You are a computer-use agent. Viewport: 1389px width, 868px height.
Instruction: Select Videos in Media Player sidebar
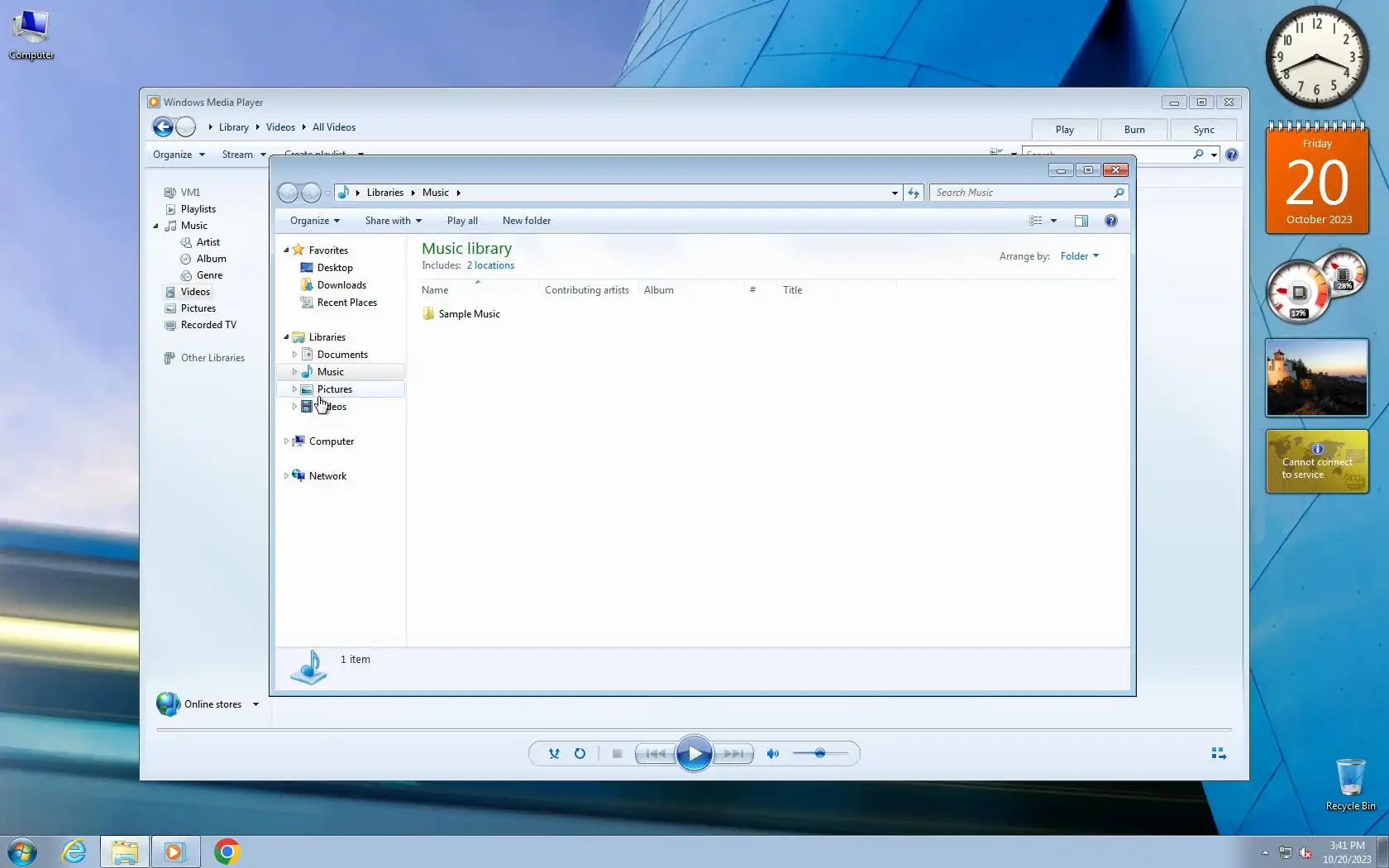point(195,292)
